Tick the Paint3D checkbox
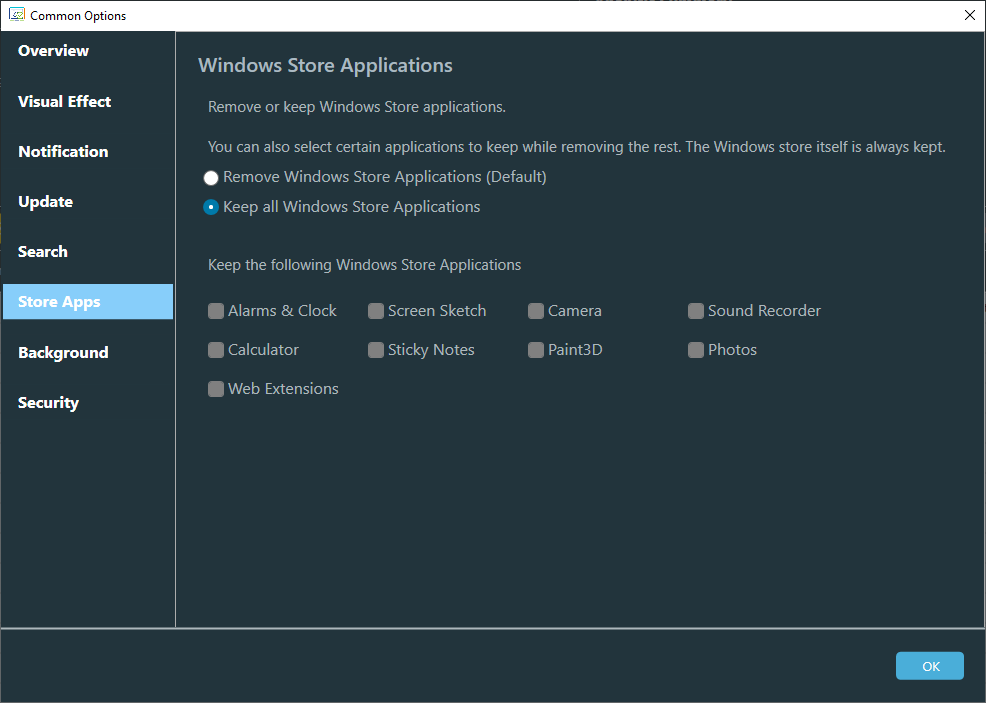Viewport: 986px width, 703px height. pos(536,350)
